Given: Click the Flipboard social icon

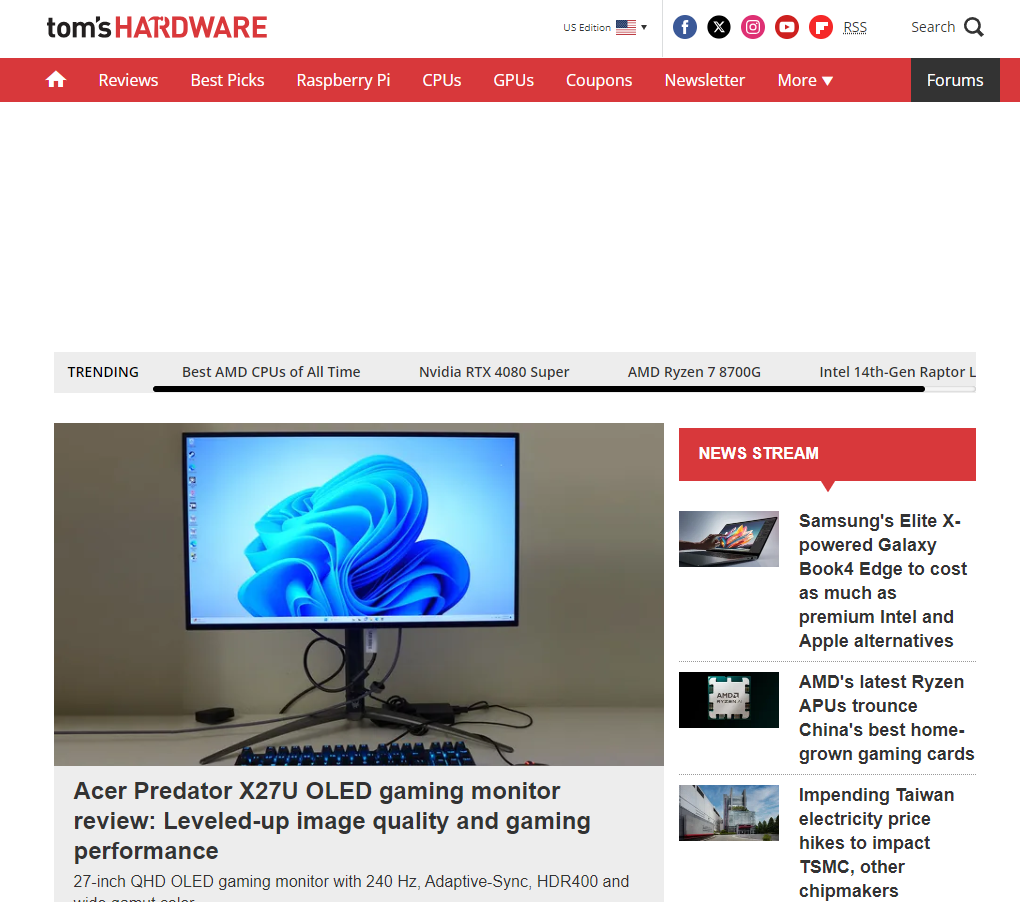Looking at the screenshot, I should coord(821,27).
